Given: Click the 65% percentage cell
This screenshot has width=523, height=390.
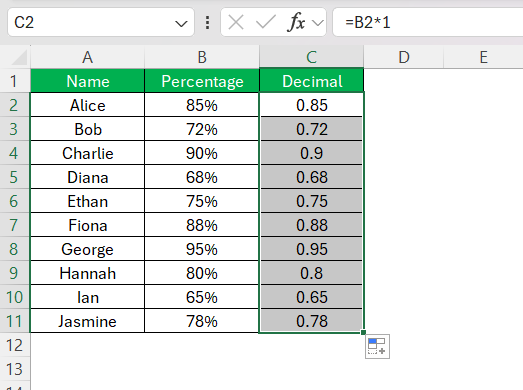Looking at the screenshot, I should [x=202, y=297].
